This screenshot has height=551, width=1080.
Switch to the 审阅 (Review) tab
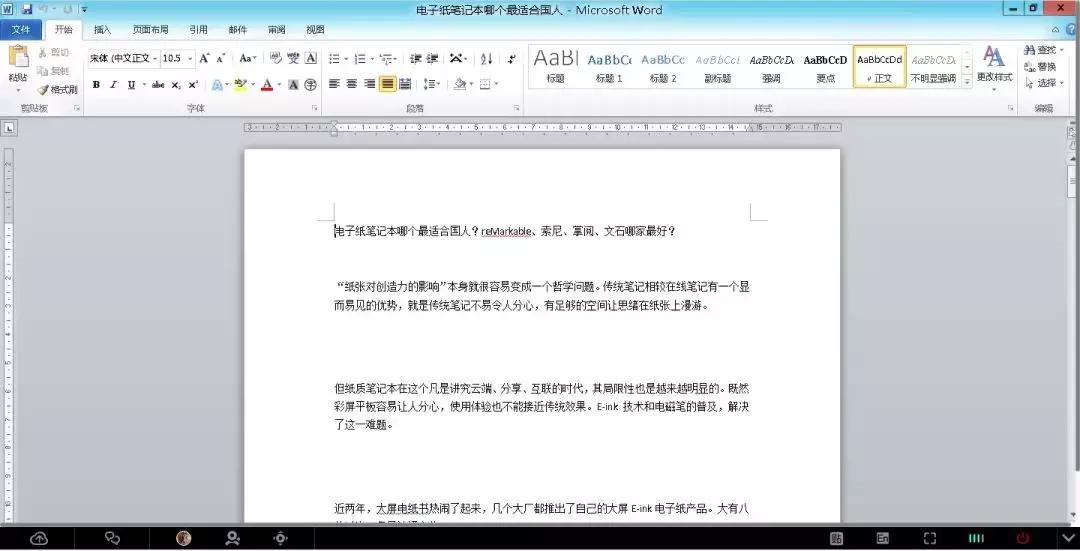coord(277,30)
